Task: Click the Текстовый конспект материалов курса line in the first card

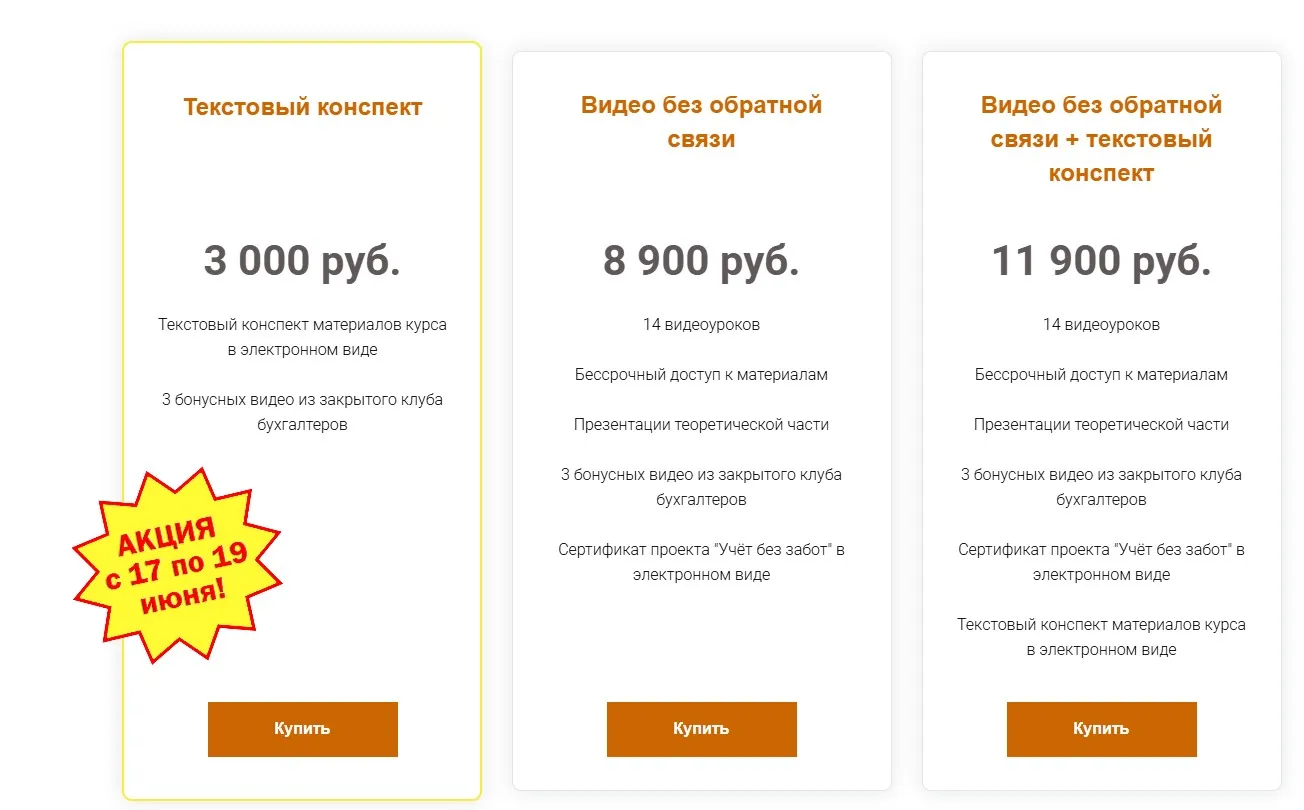Action: (302, 337)
